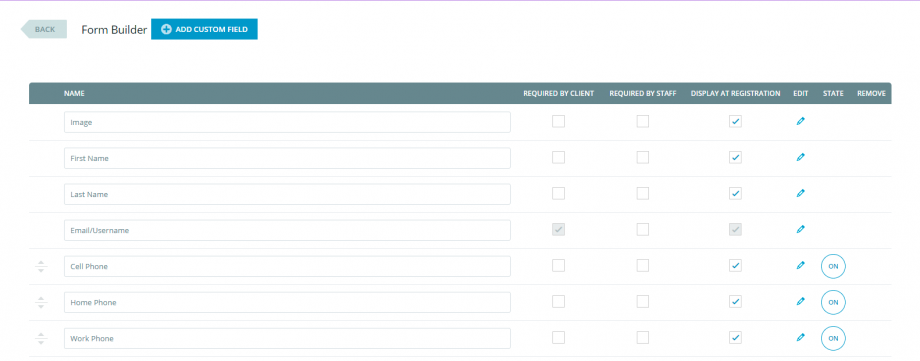
Task: Switch off the Home Phone state
Action: click(x=833, y=302)
